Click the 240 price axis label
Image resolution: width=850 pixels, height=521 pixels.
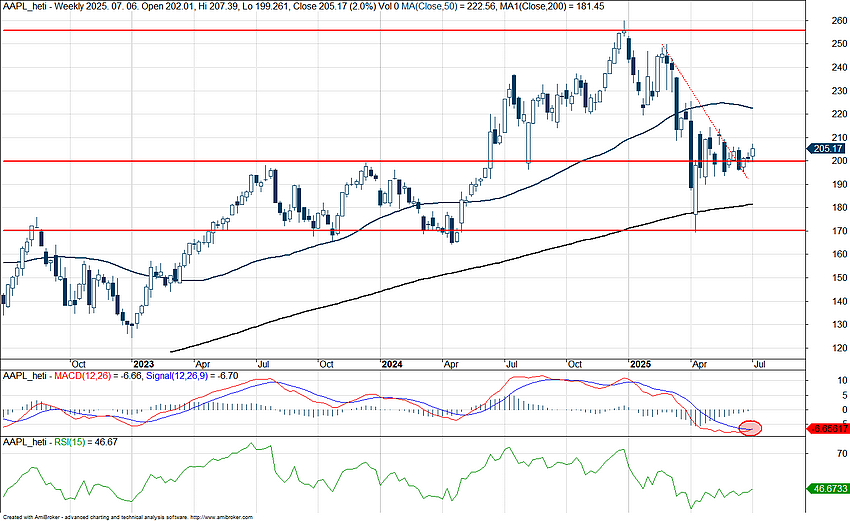point(839,68)
